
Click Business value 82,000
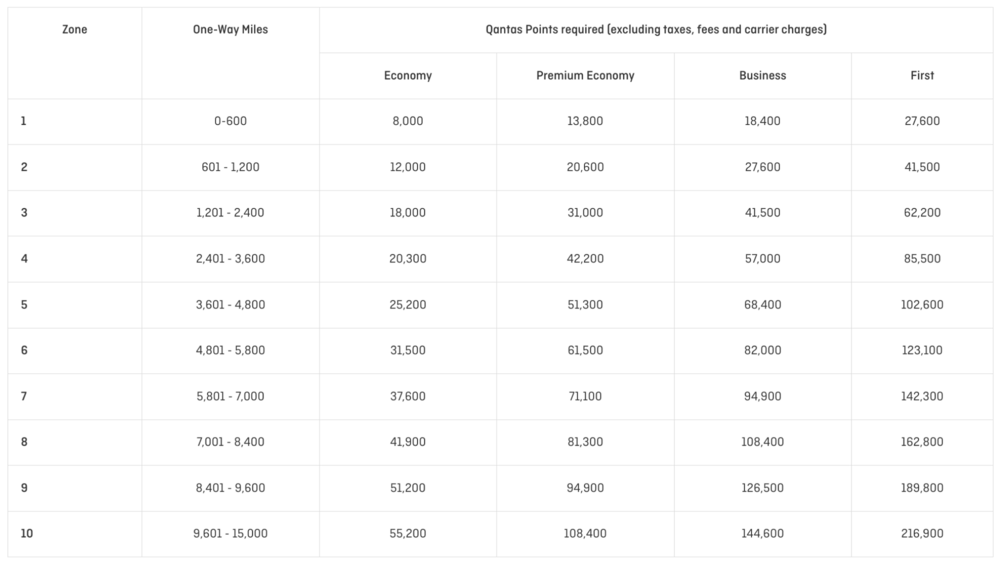762,351
